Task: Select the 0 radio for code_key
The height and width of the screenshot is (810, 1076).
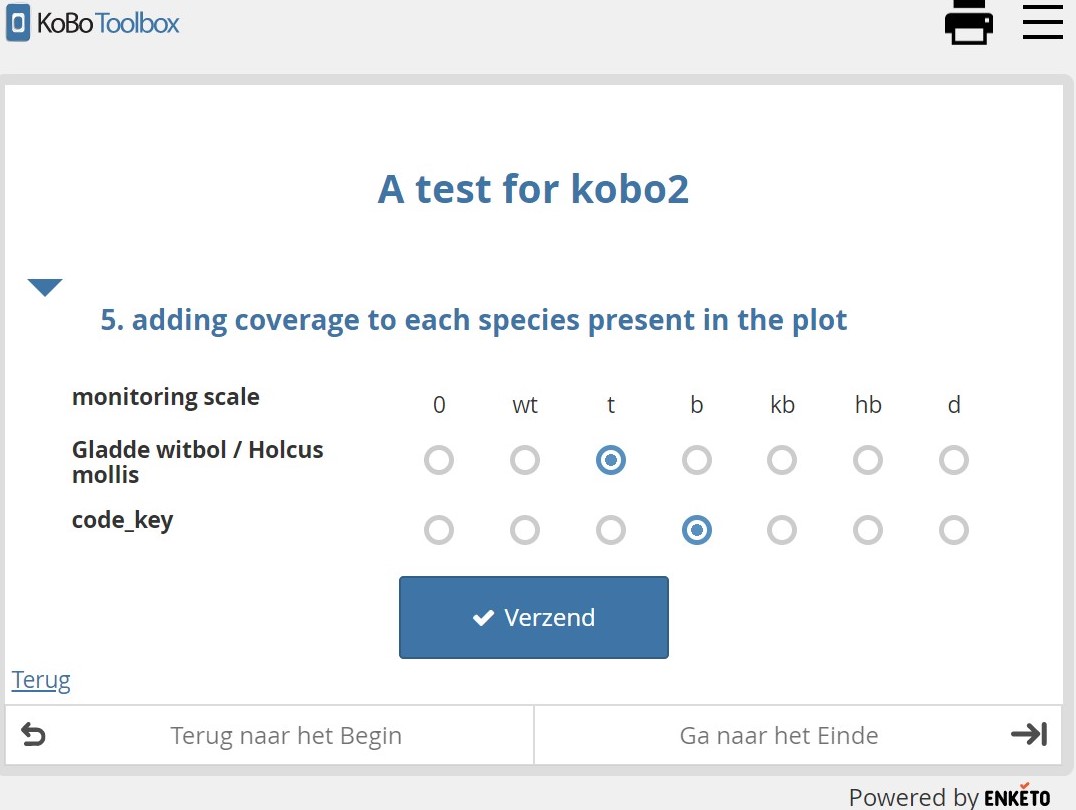Action: [x=439, y=530]
